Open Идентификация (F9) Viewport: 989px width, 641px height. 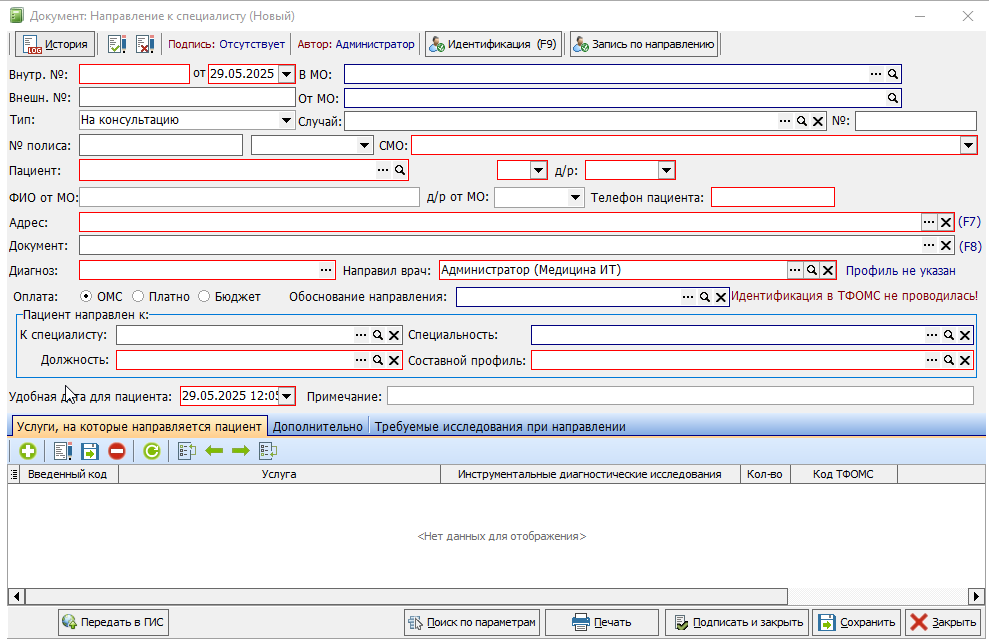[x=493, y=44]
